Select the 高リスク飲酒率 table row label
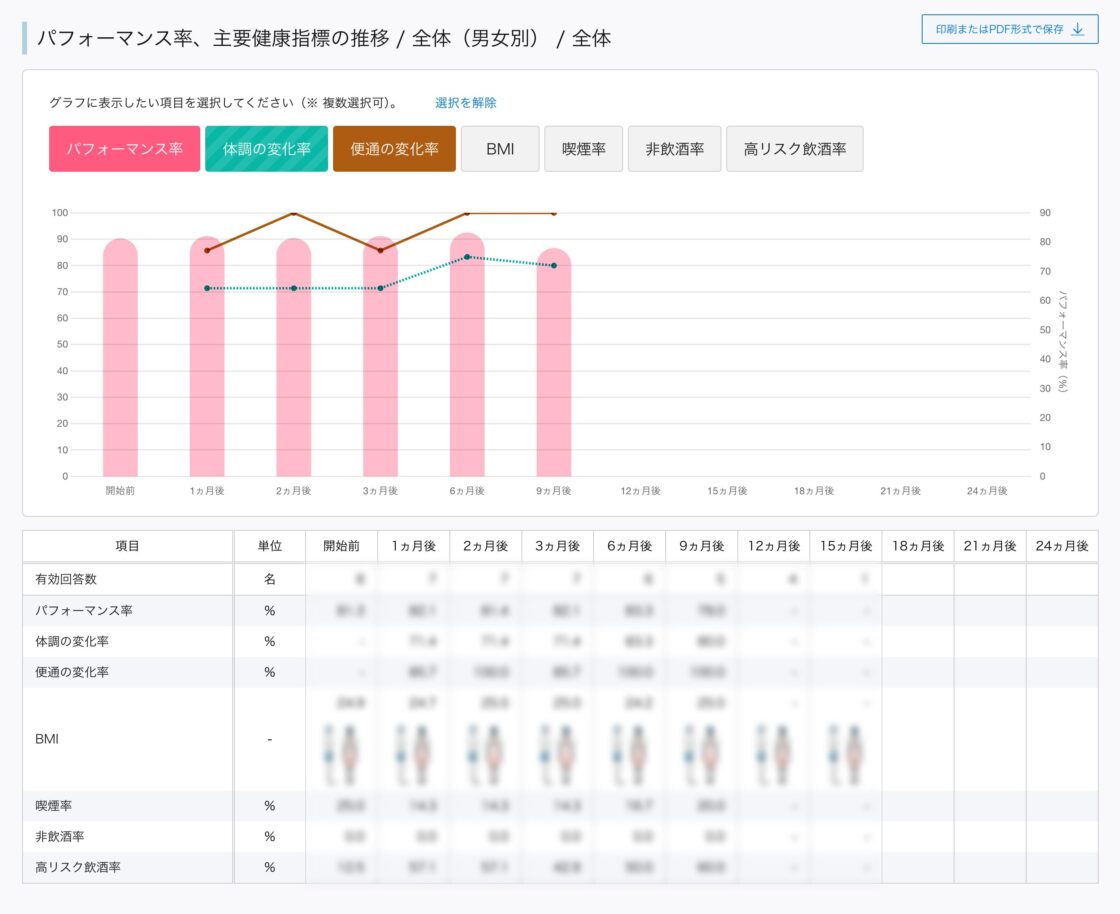This screenshot has width=1120, height=914. 78,867
